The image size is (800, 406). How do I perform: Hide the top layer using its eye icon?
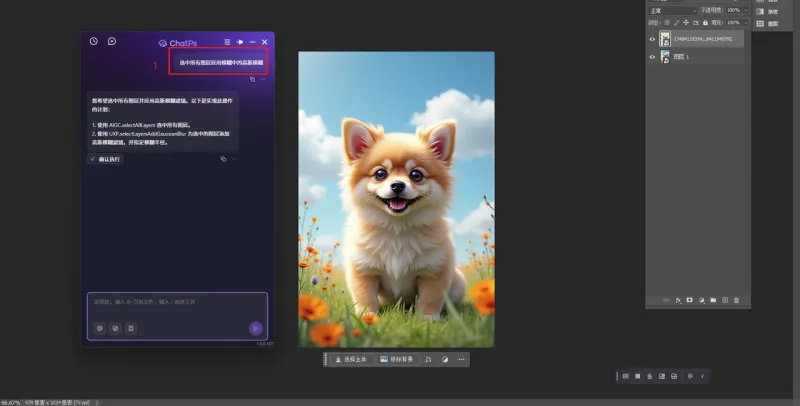tap(652, 40)
